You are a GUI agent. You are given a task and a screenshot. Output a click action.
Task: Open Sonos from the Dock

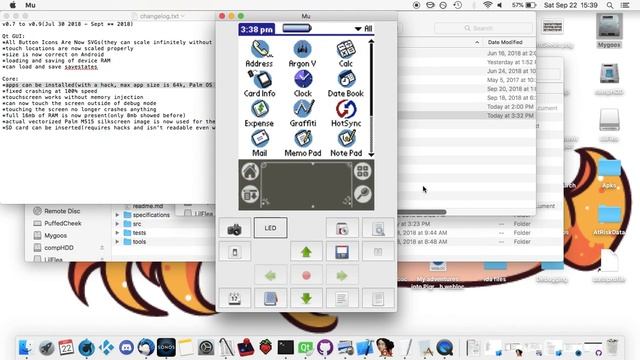coord(166,348)
